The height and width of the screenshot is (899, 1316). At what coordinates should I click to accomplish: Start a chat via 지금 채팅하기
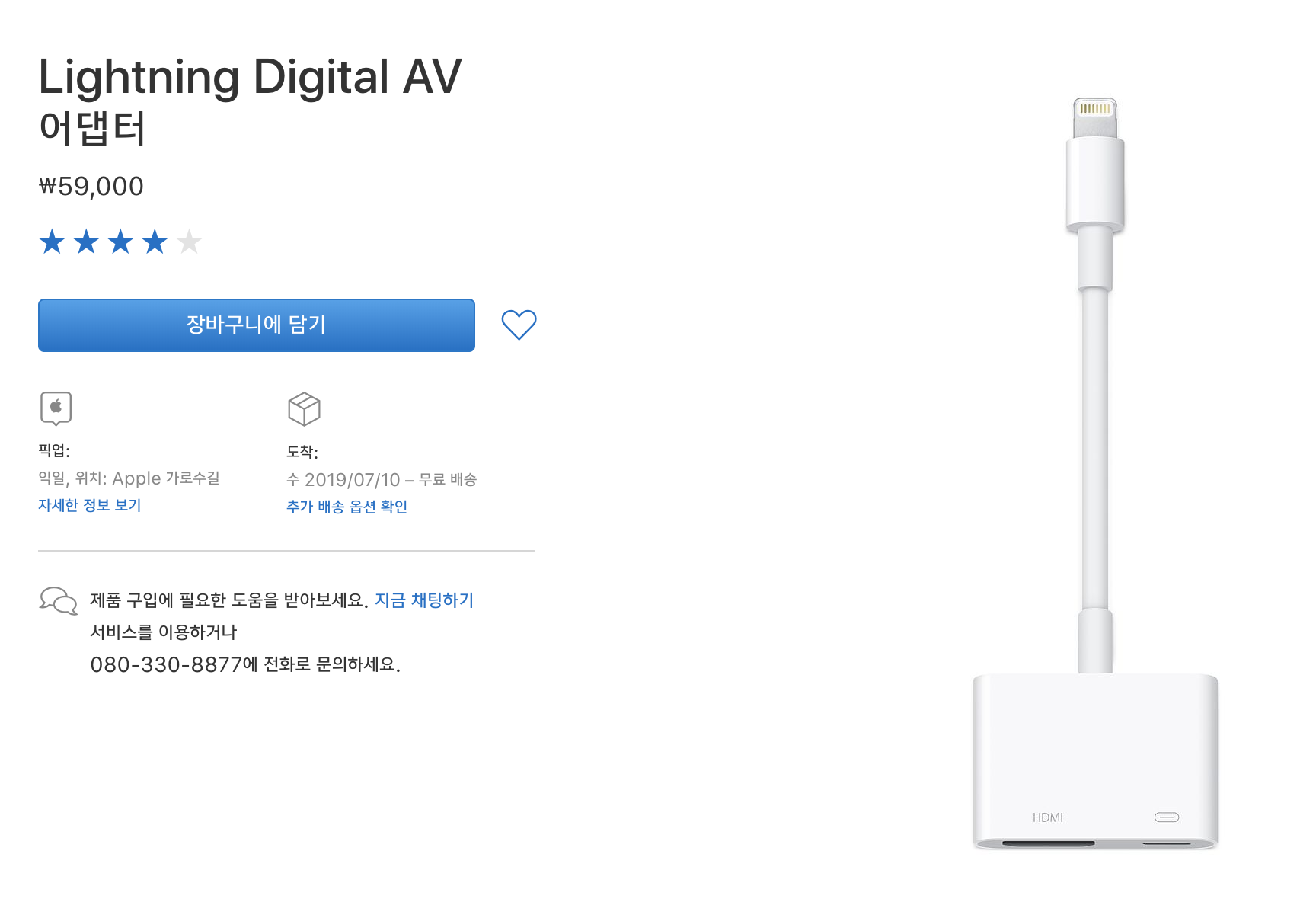[424, 600]
